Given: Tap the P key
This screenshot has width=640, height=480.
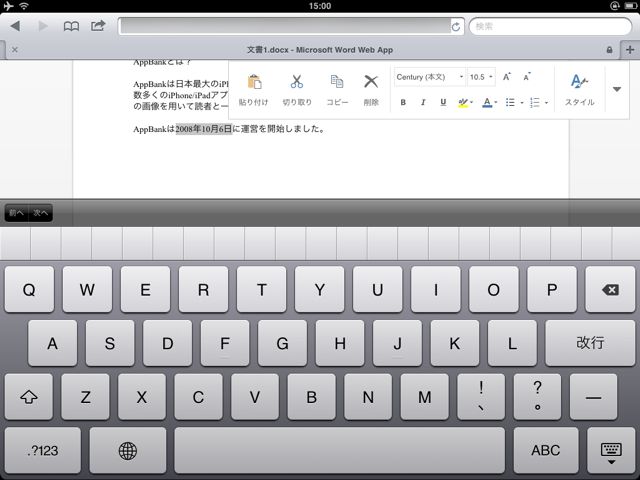Looking at the screenshot, I should [x=552, y=289].
